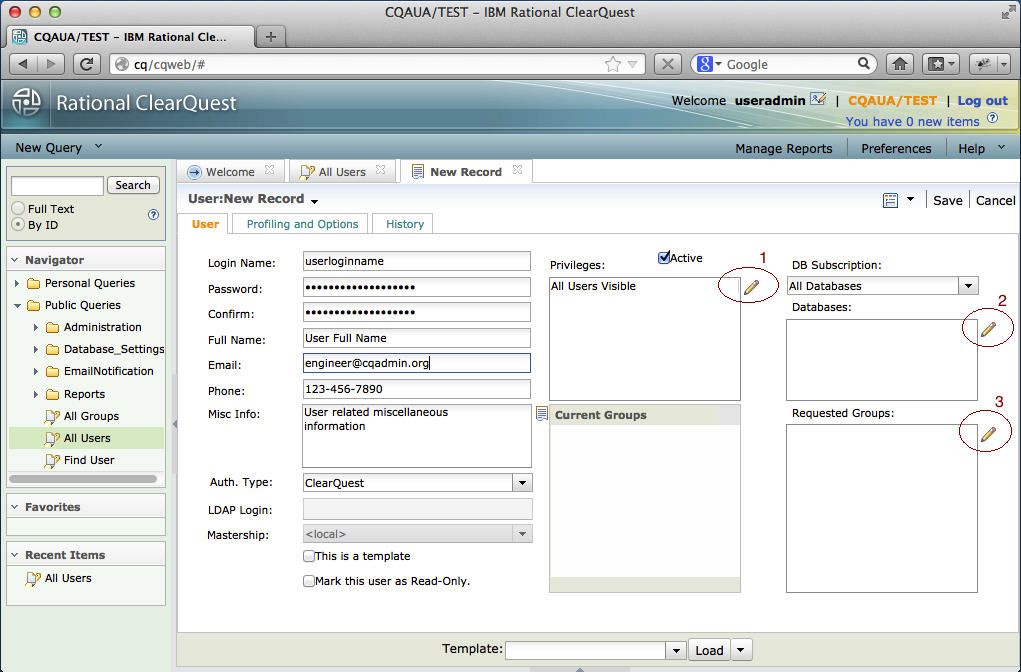
Task: Open the Mastership dropdown
Action: click(x=522, y=534)
